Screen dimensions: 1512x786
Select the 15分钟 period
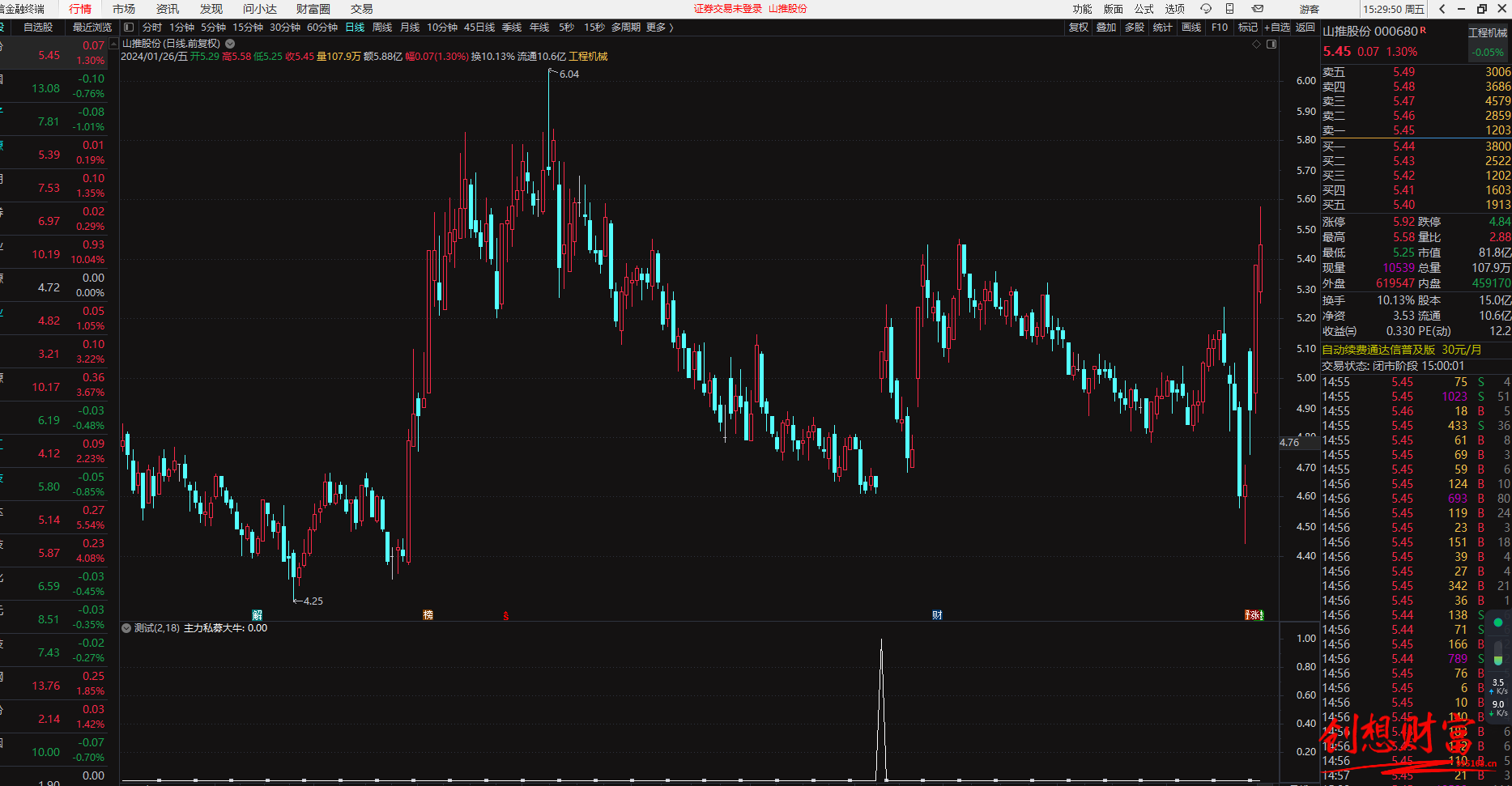pos(248,28)
